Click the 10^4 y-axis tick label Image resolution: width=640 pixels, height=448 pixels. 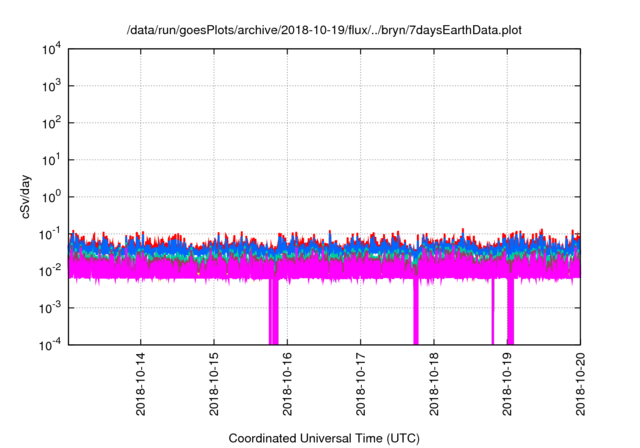click(x=51, y=49)
